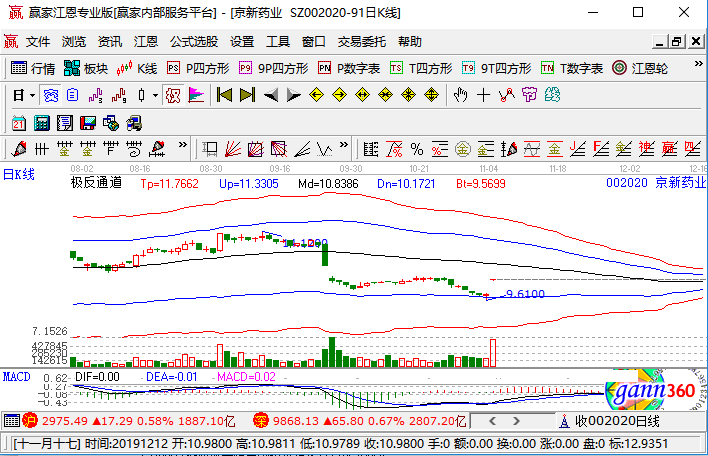Open the 交易委托 menu
The height and width of the screenshot is (456, 708).
coord(362,42)
